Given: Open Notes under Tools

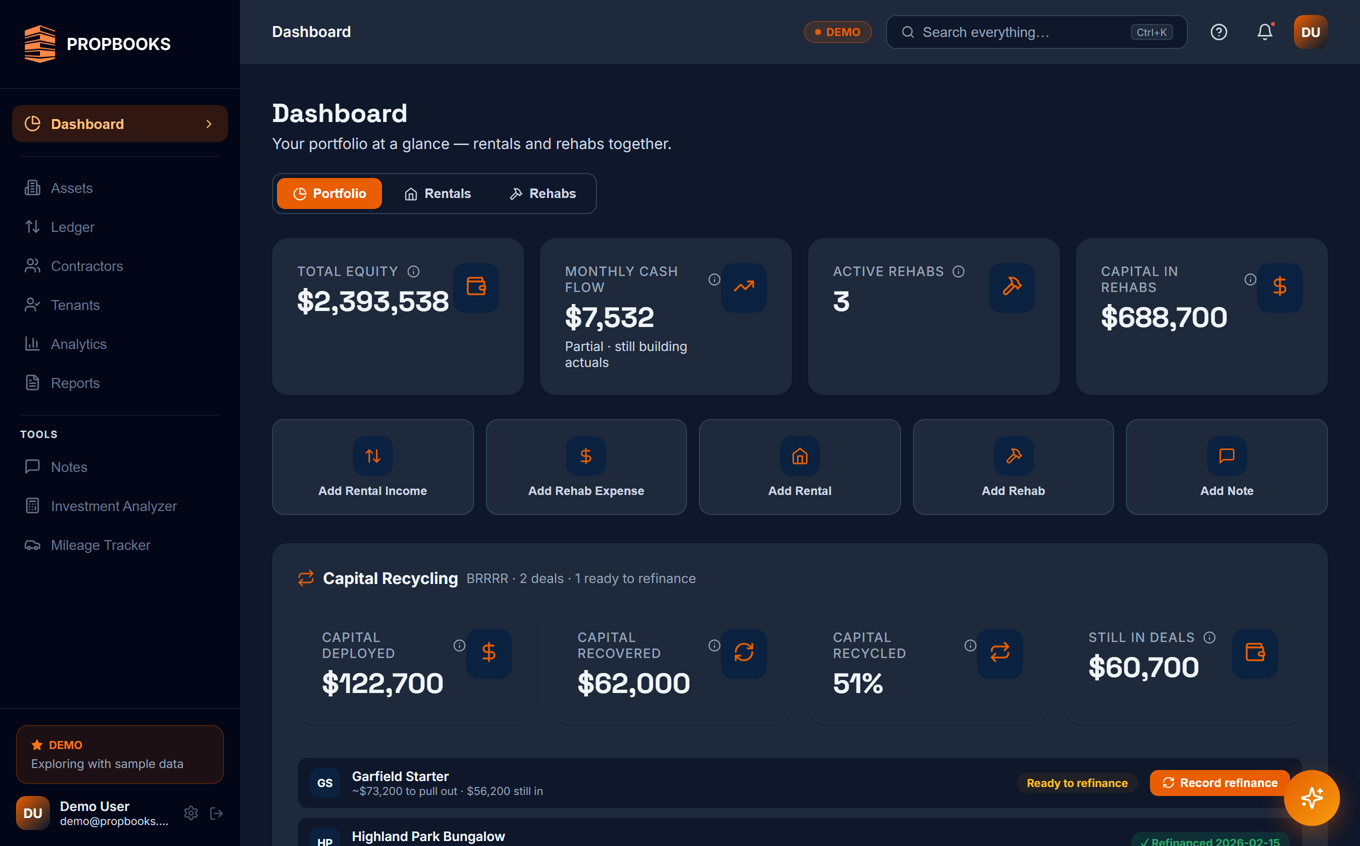Looking at the screenshot, I should click(x=119, y=467).
